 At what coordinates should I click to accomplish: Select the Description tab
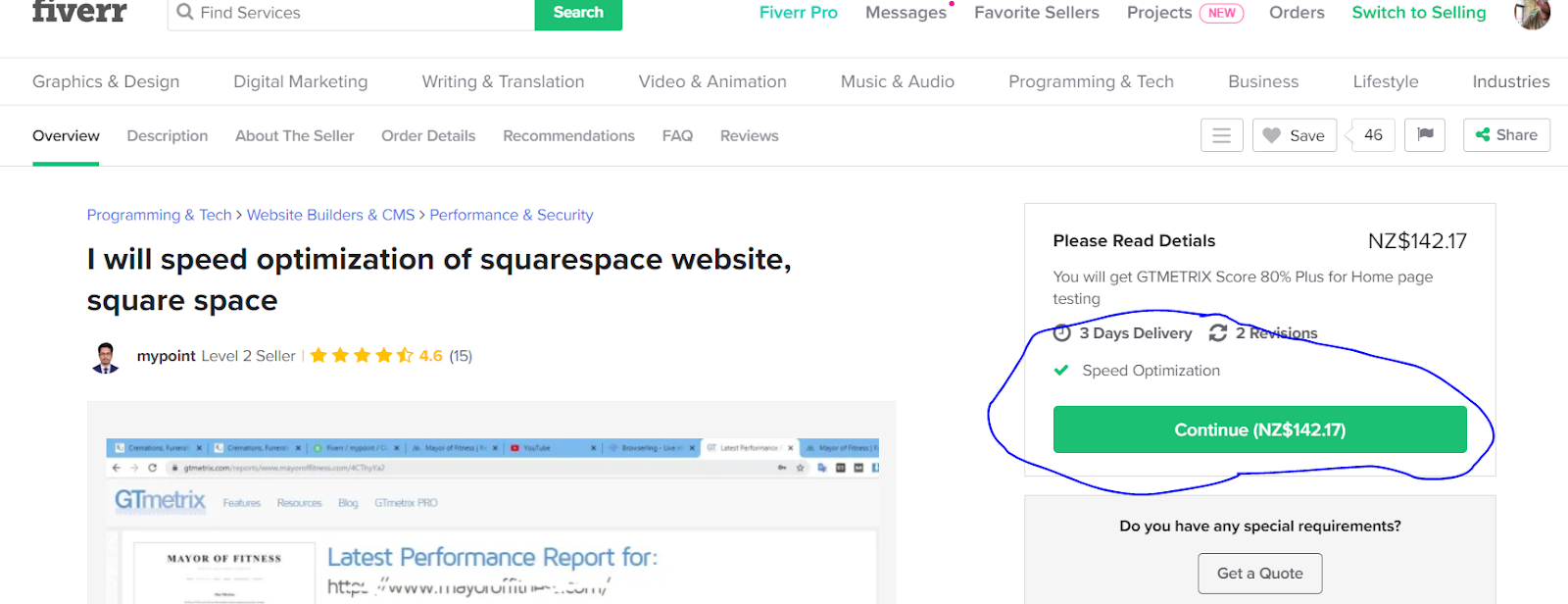click(x=167, y=135)
